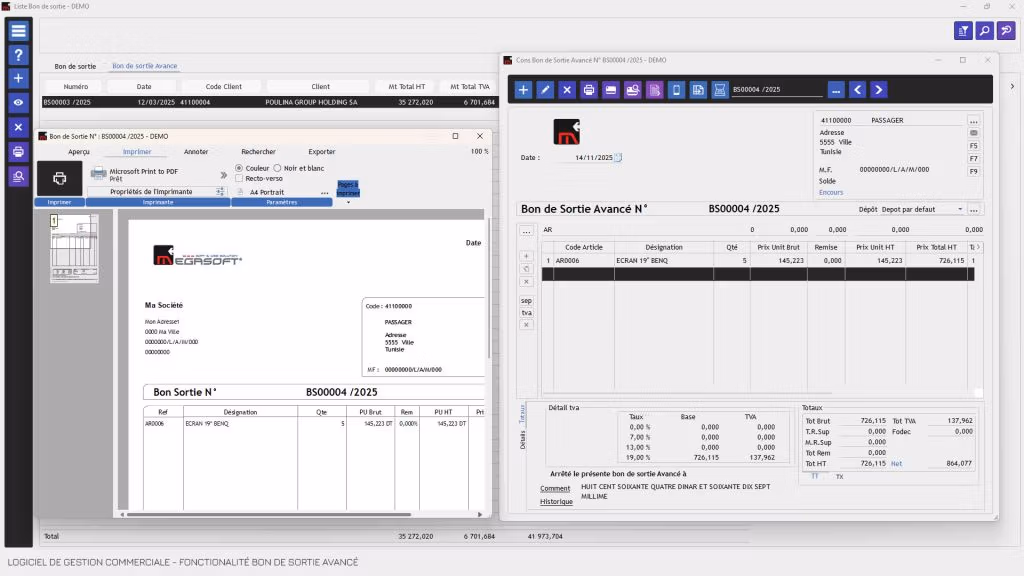1024x576 pixels.
Task: Open the date calendar picker icon
Action: coord(618,157)
